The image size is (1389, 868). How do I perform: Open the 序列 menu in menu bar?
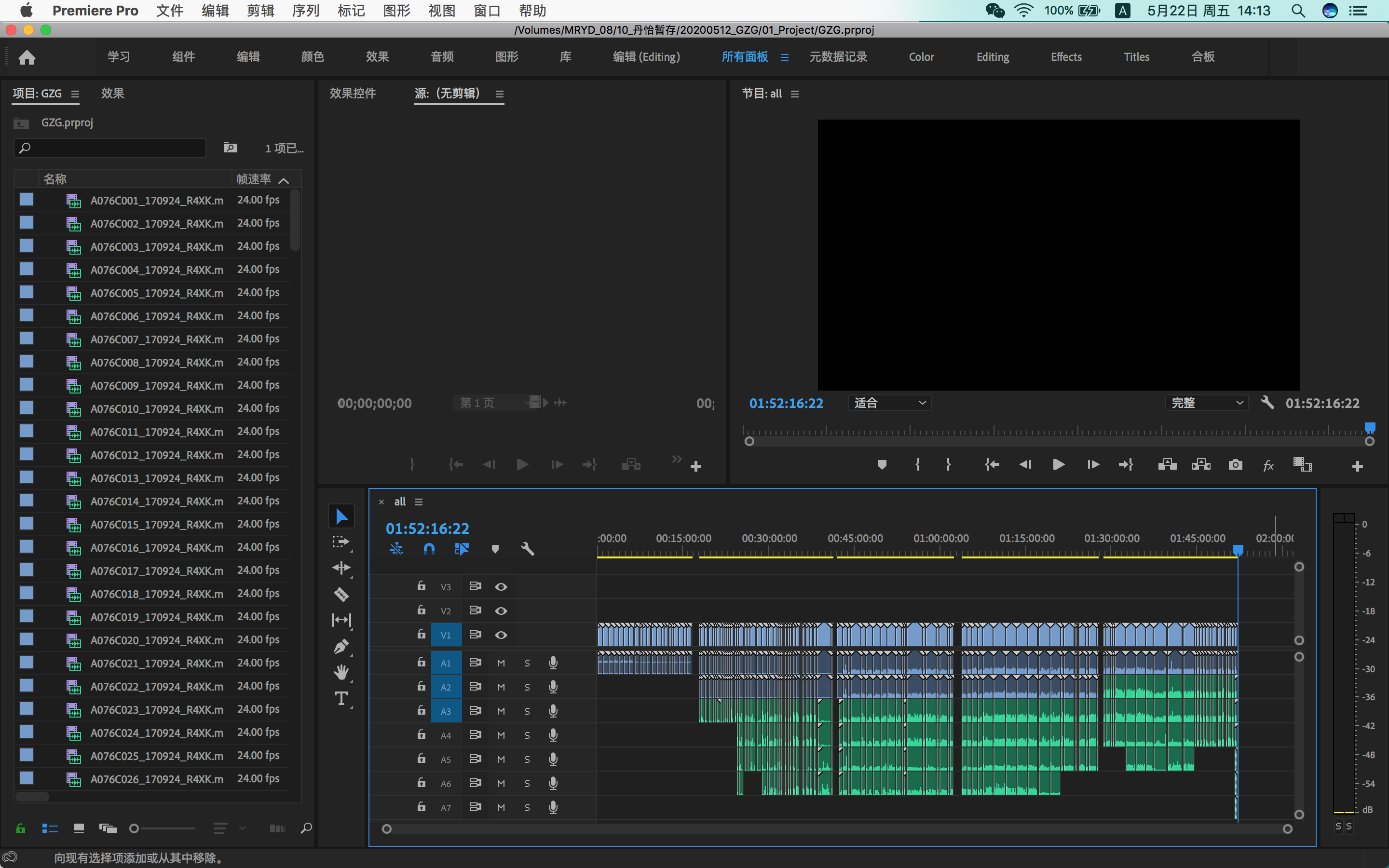pyautogui.click(x=305, y=10)
